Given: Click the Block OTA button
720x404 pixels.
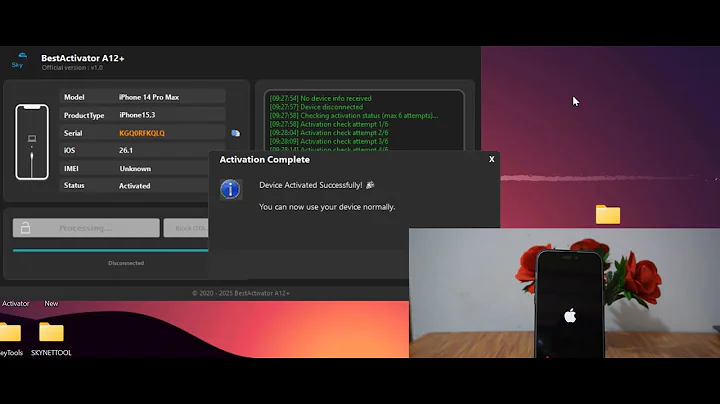Looking at the screenshot, I should pos(186,228).
